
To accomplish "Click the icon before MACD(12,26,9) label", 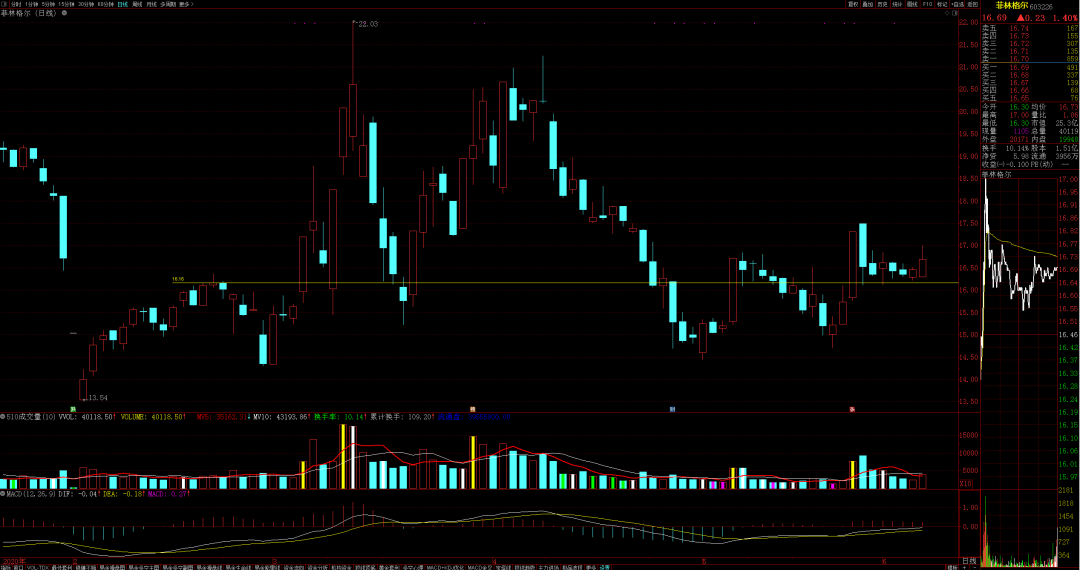I will 3,494.
